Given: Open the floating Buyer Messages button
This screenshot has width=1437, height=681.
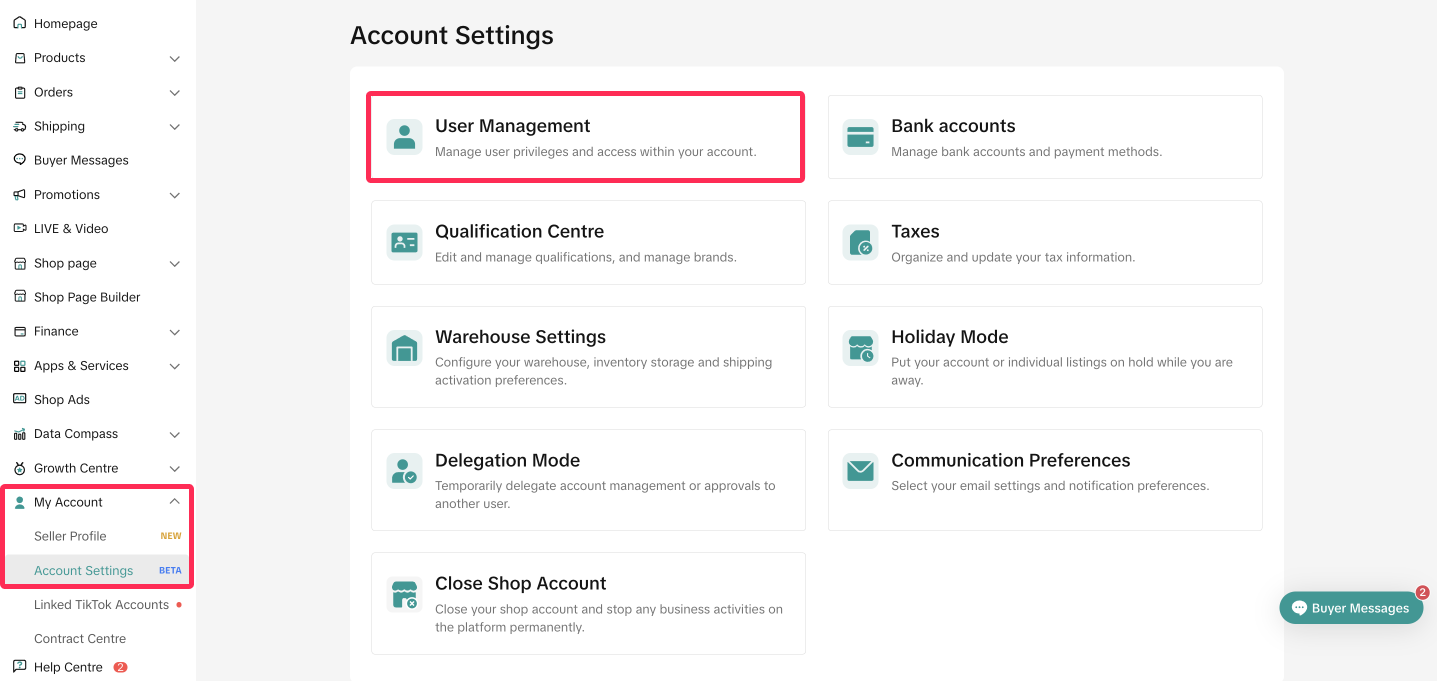Looking at the screenshot, I should click(1350, 608).
